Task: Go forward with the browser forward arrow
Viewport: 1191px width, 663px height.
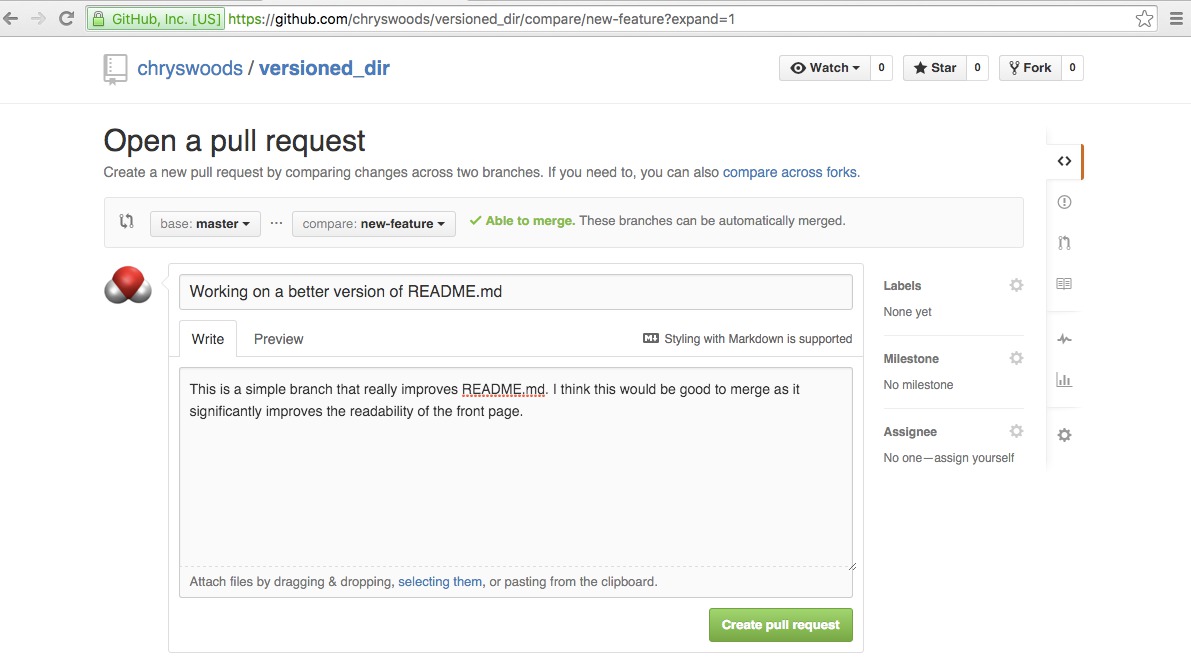Action: 38,19
